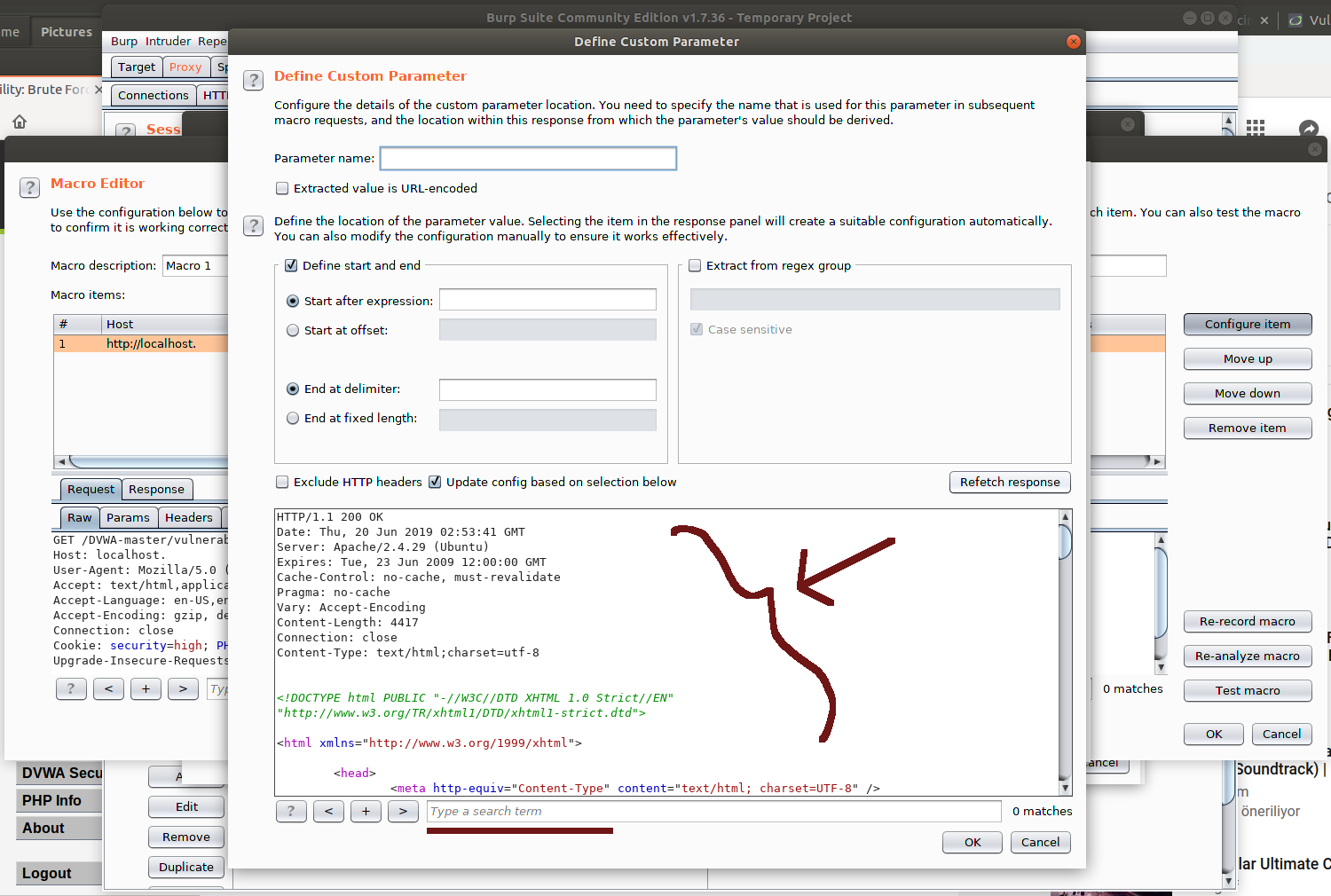Enable Exclude HTTP headers
The image size is (1331, 896).
click(x=282, y=482)
